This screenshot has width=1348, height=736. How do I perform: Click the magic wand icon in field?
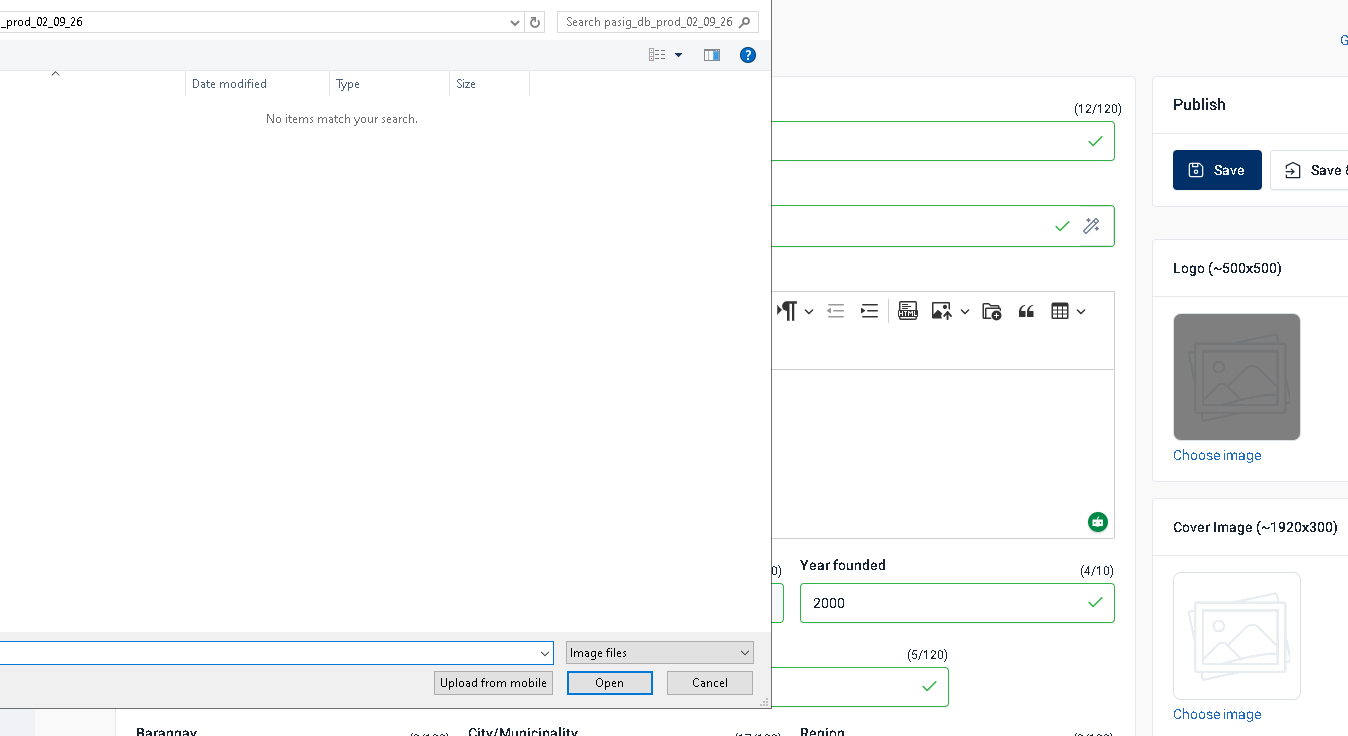[x=1091, y=226]
